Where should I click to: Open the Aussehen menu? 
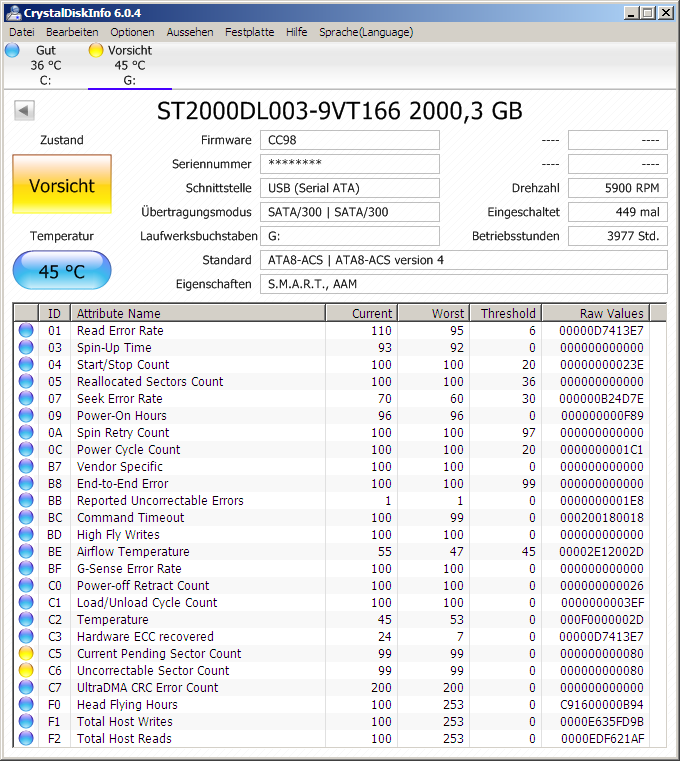click(x=190, y=32)
